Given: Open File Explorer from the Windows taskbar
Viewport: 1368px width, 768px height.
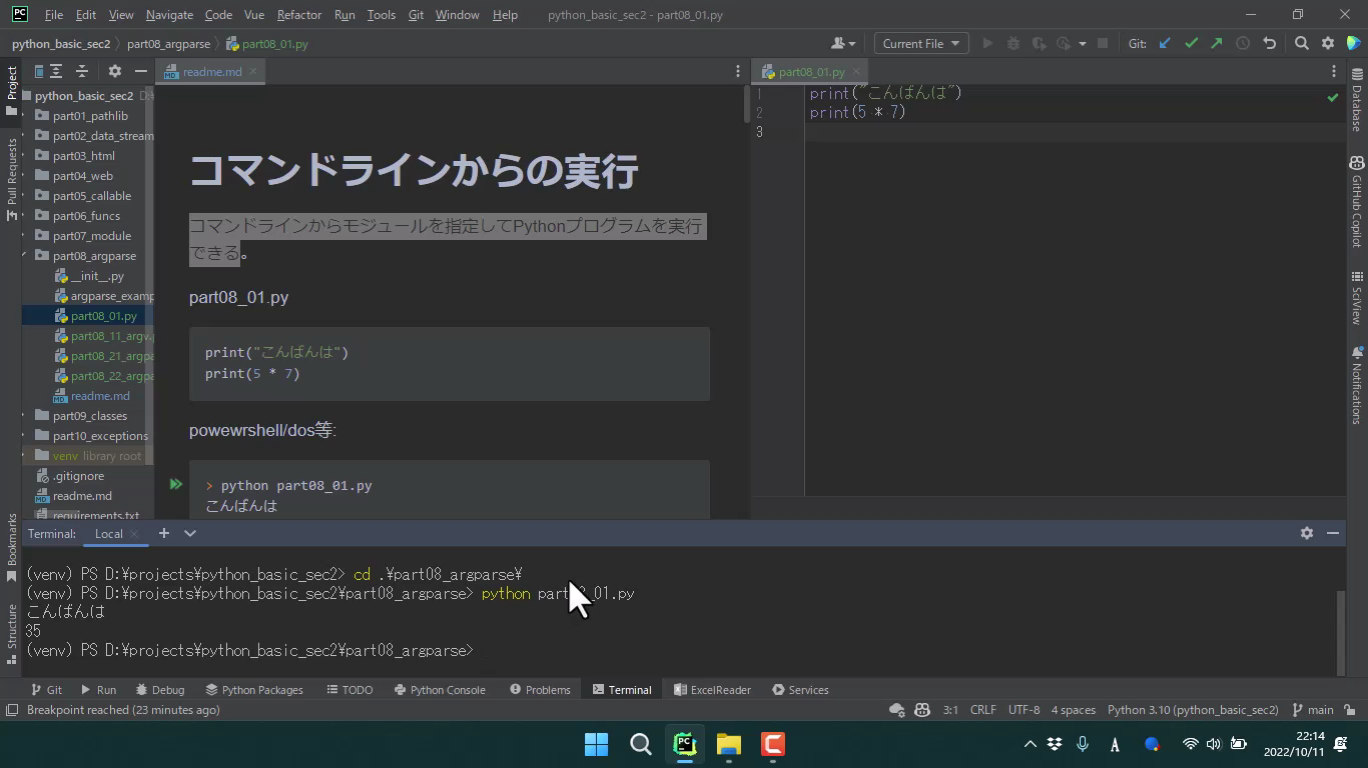Looking at the screenshot, I should (728, 744).
